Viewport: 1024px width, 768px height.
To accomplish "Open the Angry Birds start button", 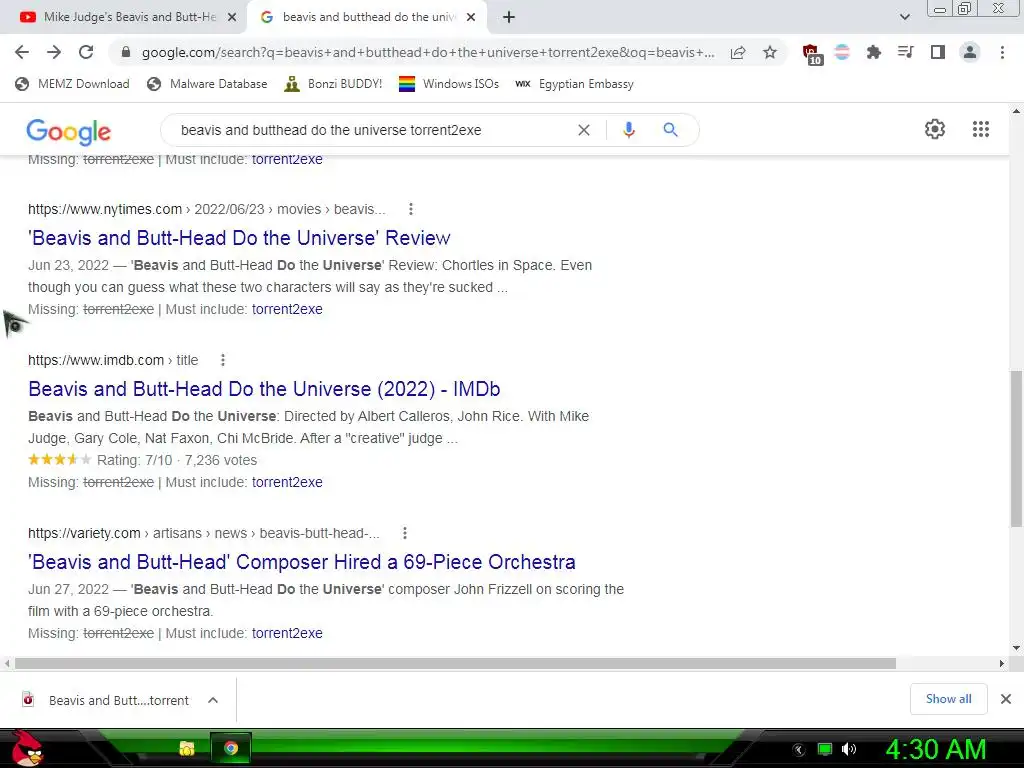I will [27, 748].
